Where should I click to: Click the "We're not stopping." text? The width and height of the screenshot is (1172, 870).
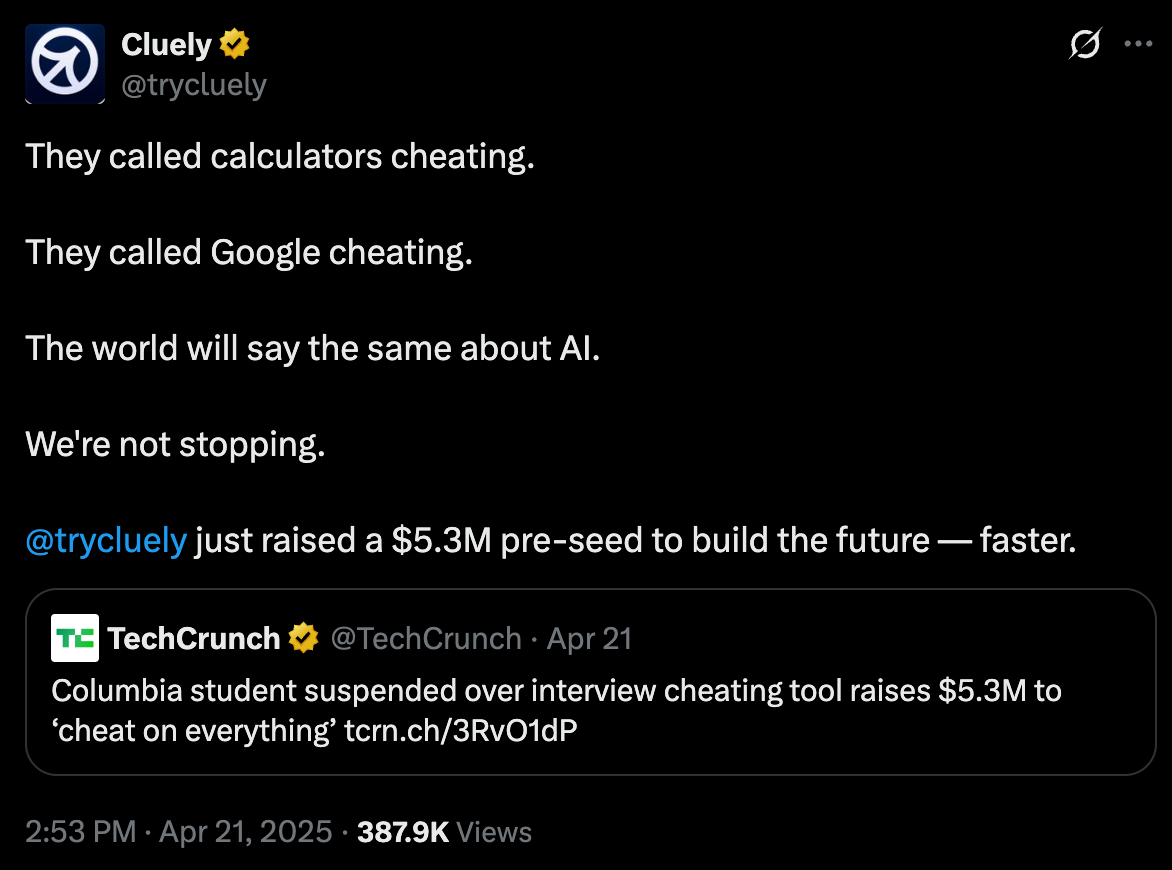point(175,444)
